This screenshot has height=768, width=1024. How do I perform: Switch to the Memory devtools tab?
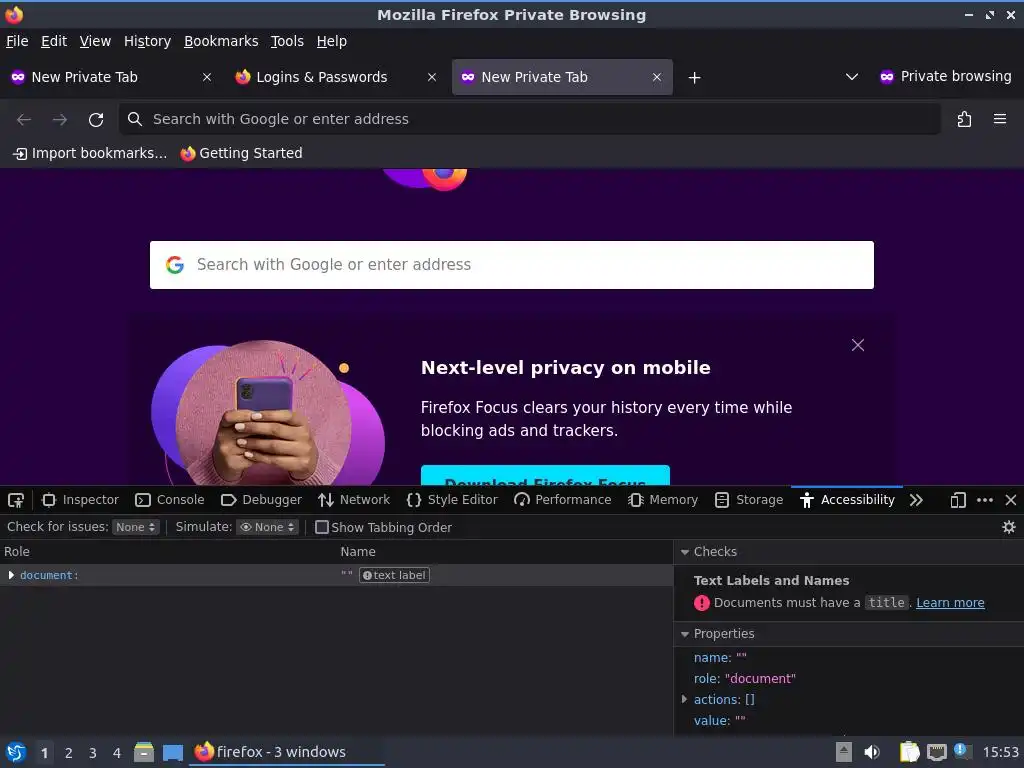pyautogui.click(x=663, y=500)
